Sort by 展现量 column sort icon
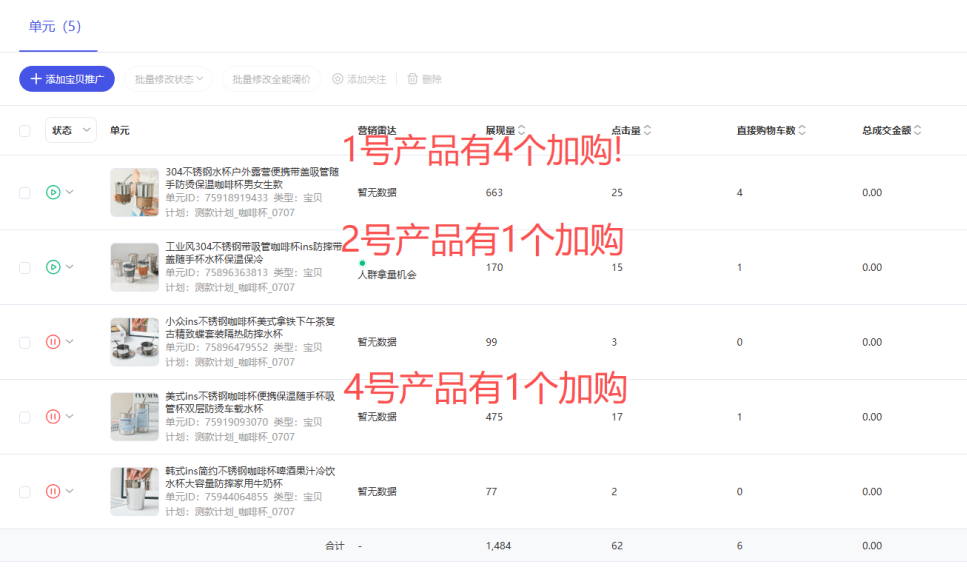 coord(522,130)
